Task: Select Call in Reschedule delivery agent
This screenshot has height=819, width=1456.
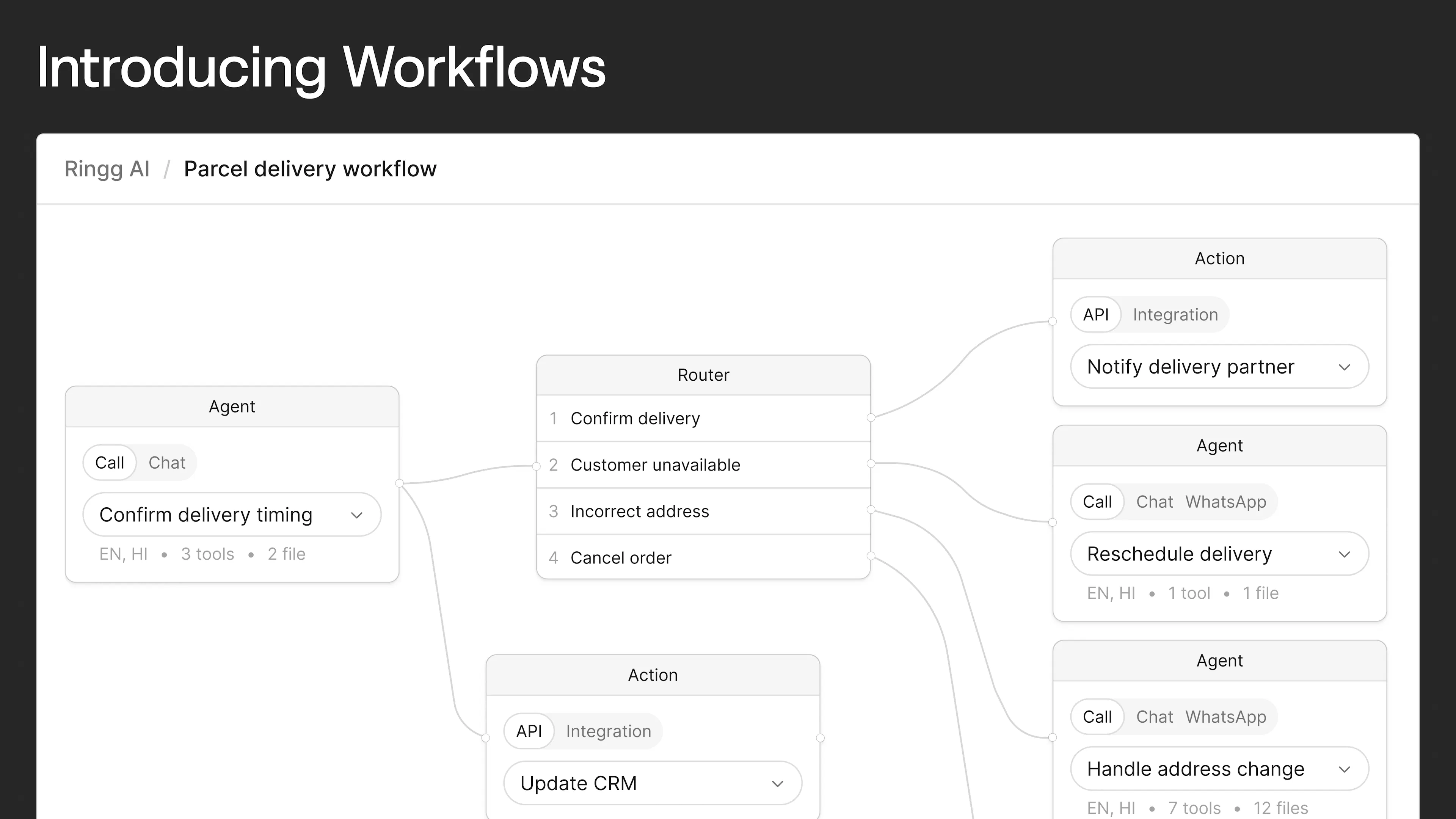Action: pyautogui.click(x=1097, y=501)
